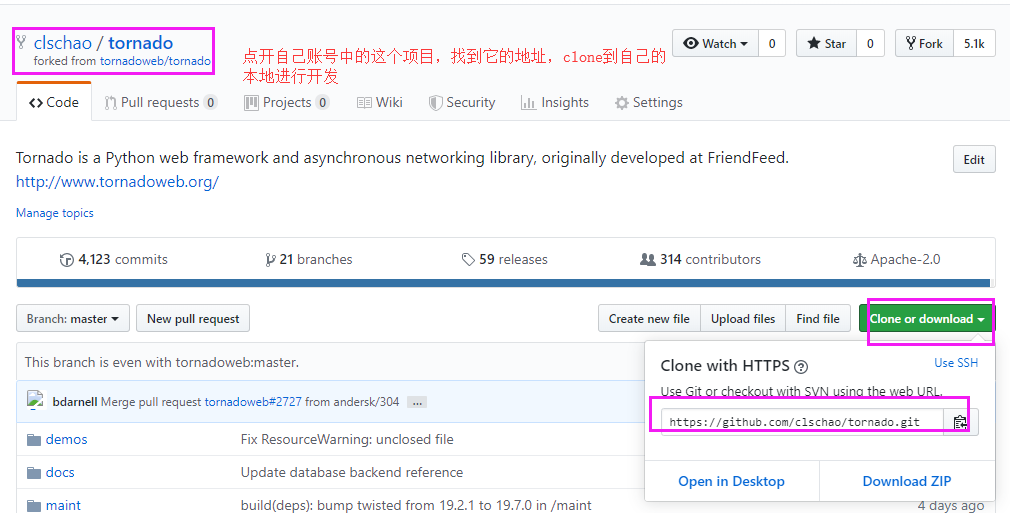This screenshot has width=1010, height=513.
Task: Click the stargazers count 0
Action: point(870,43)
